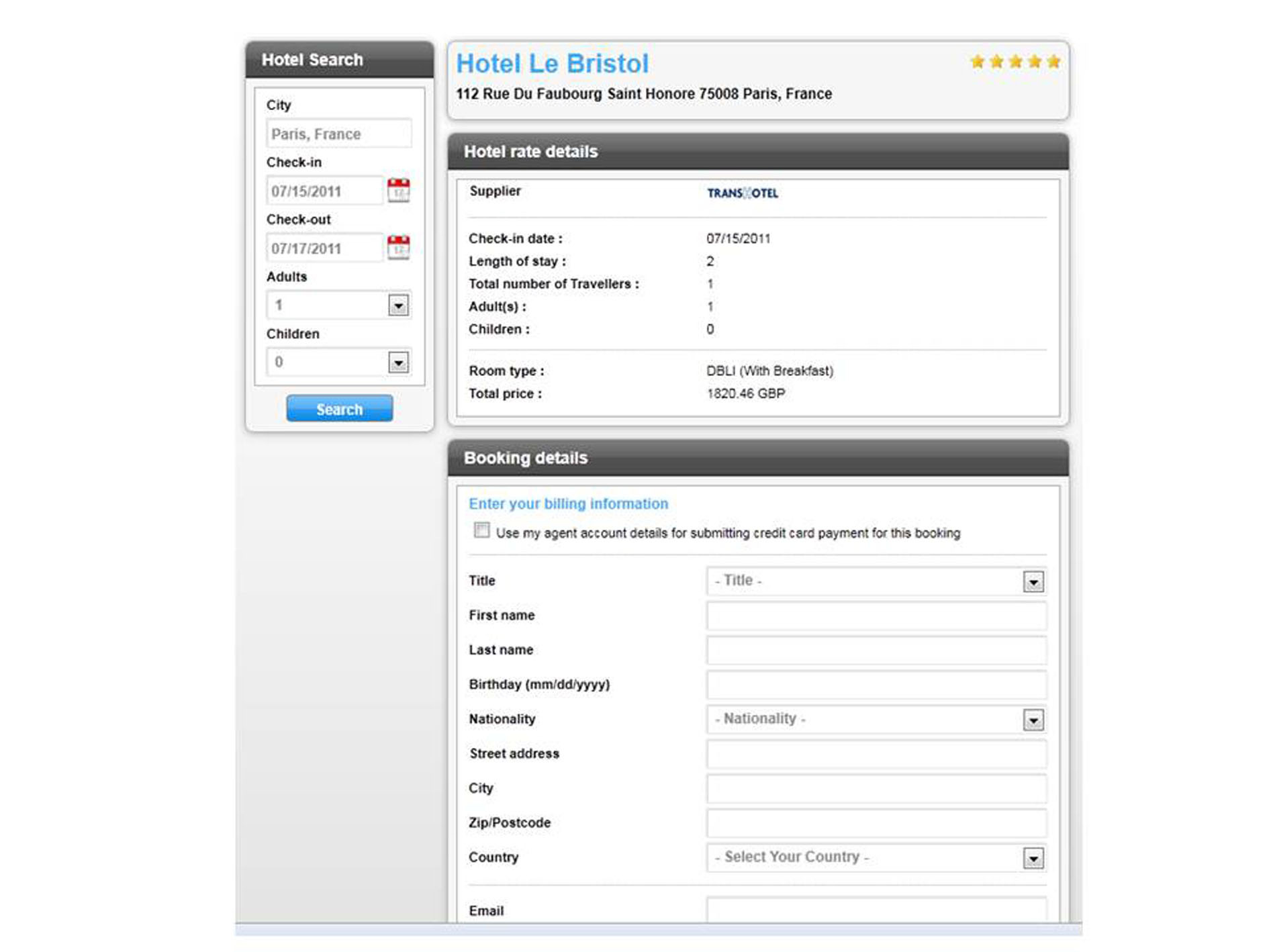Screen dimensions: 1269x952
Task: Click the Birthday input field
Action: (876, 685)
